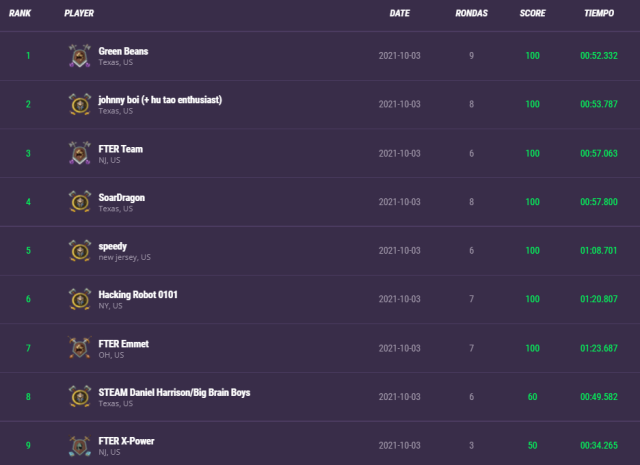Open johnny boi (+ hu tao enthusiast) profile
The image size is (640, 465).
click(x=160, y=99)
